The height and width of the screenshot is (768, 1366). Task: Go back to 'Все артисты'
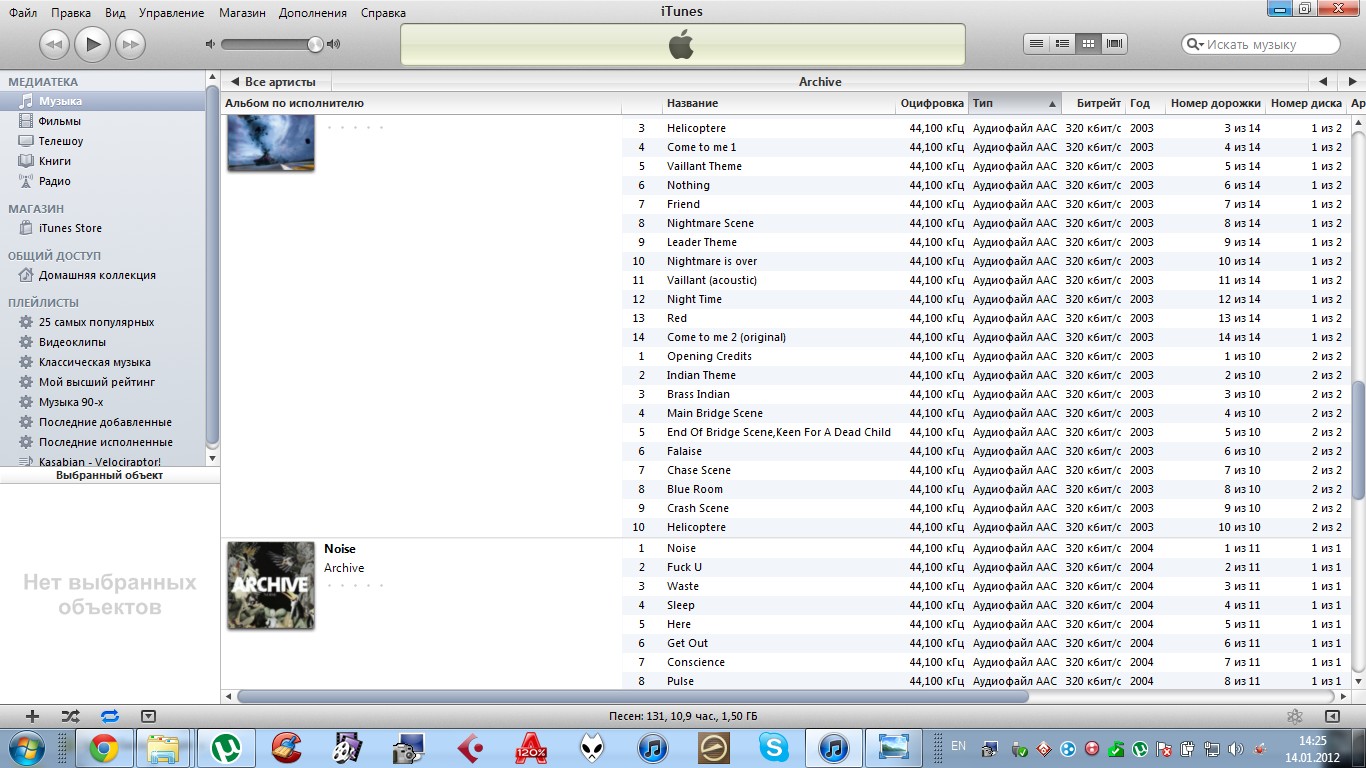pyautogui.click(x=274, y=82)
